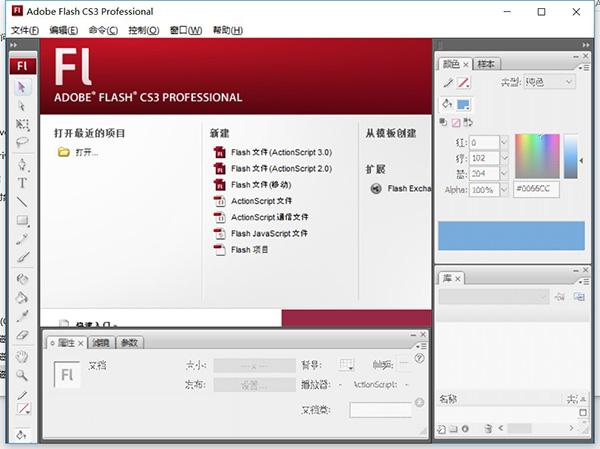Select the Hand tool
600x449 pixels.
click(22, 356)
